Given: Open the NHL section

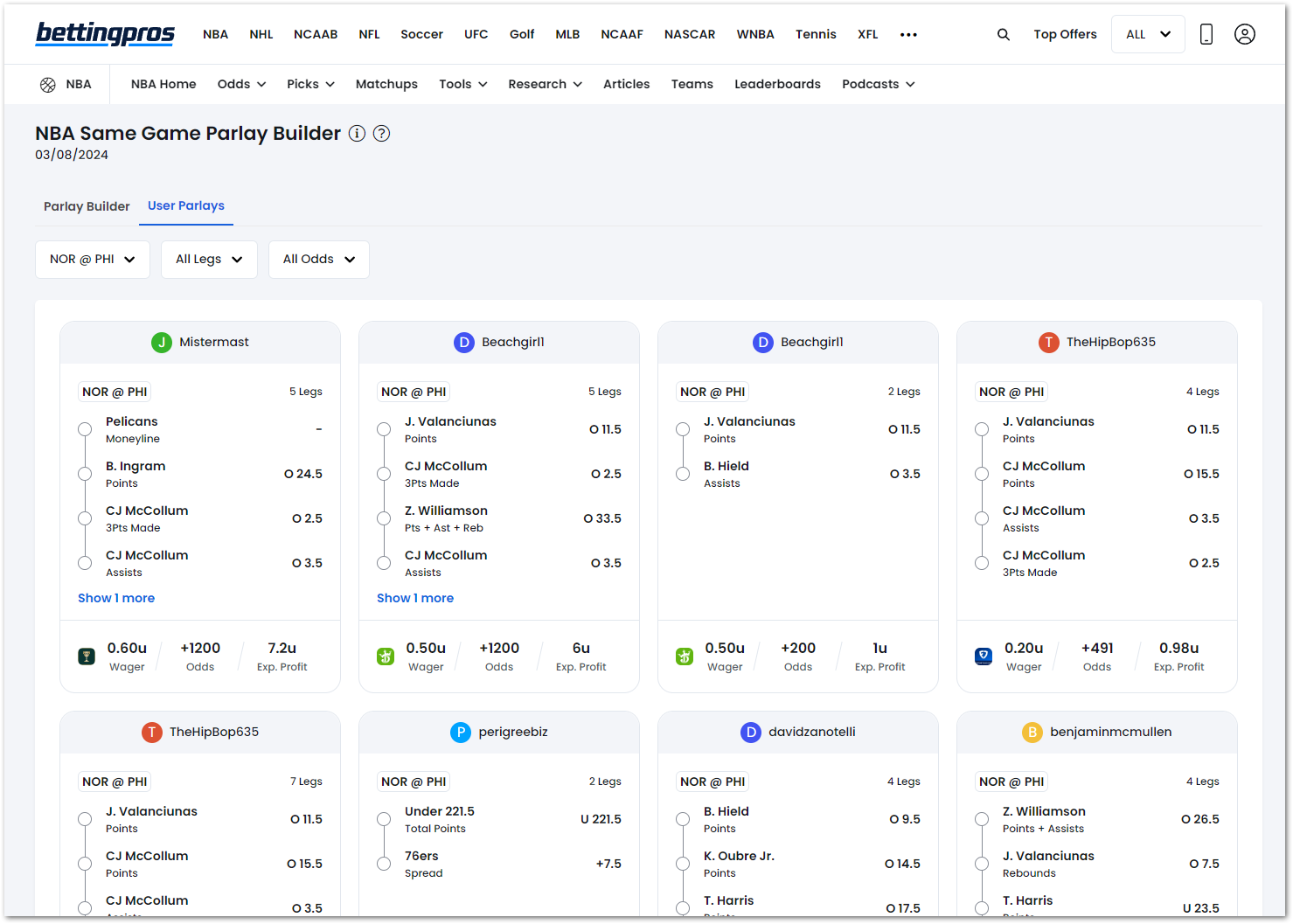Looking at the screenshot, I should pos(261,35).
